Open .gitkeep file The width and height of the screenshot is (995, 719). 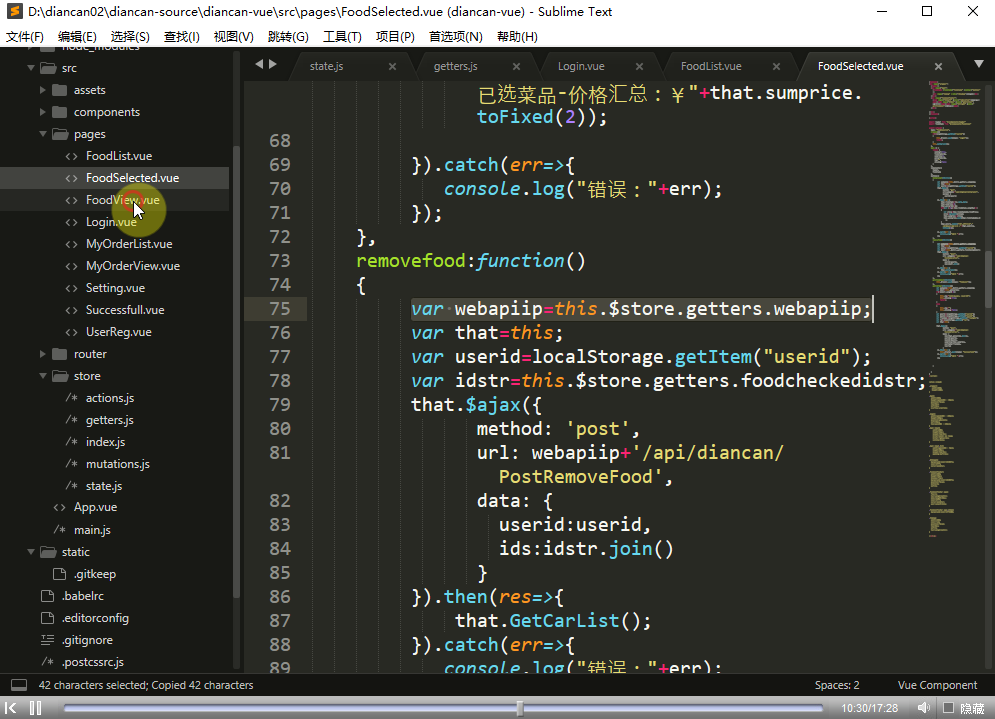point(95,574)
